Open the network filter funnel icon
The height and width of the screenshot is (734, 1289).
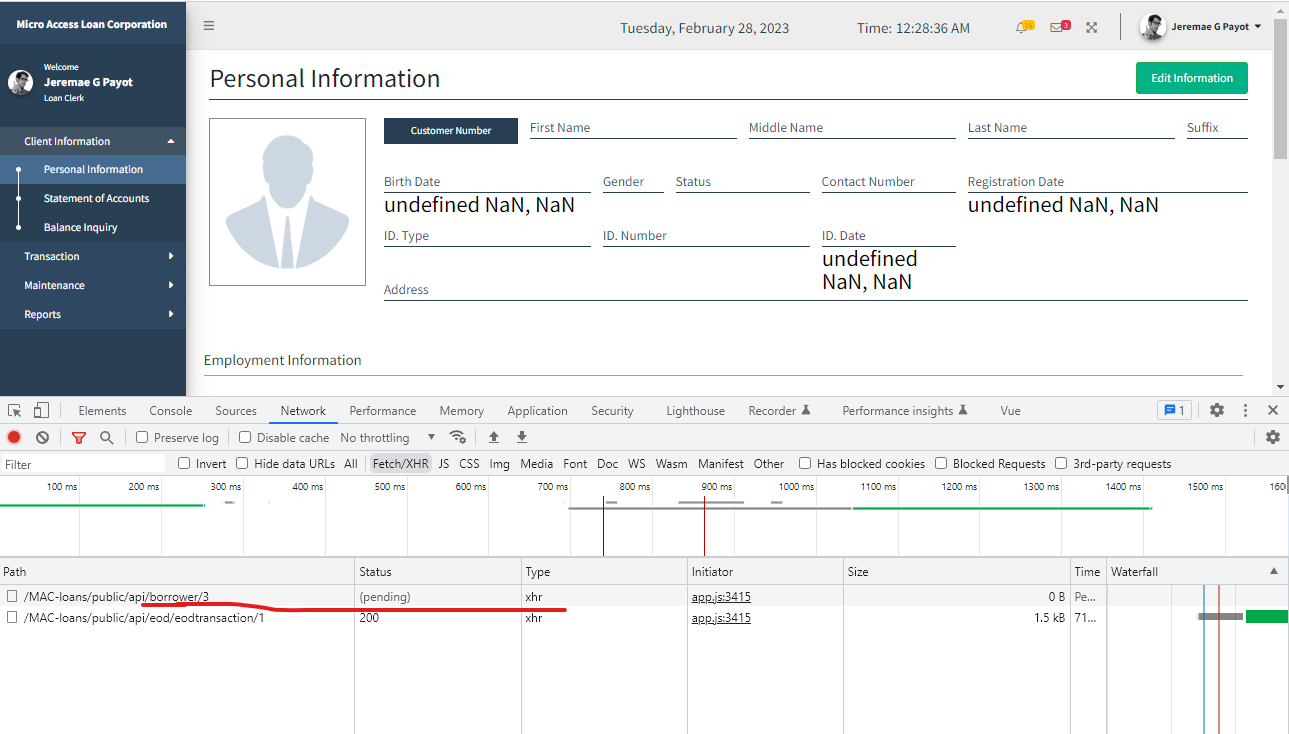(x=79, y=437)
